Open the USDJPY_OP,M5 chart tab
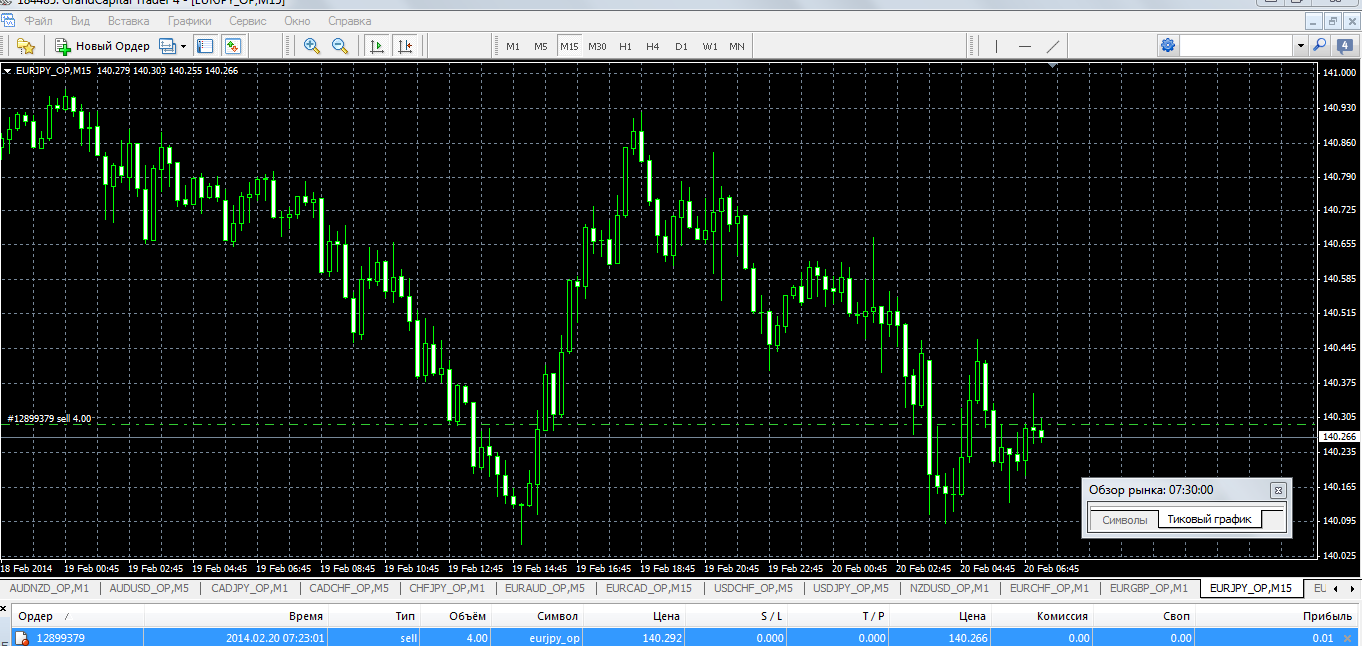The image size is (1362, 646). (851, 588)
